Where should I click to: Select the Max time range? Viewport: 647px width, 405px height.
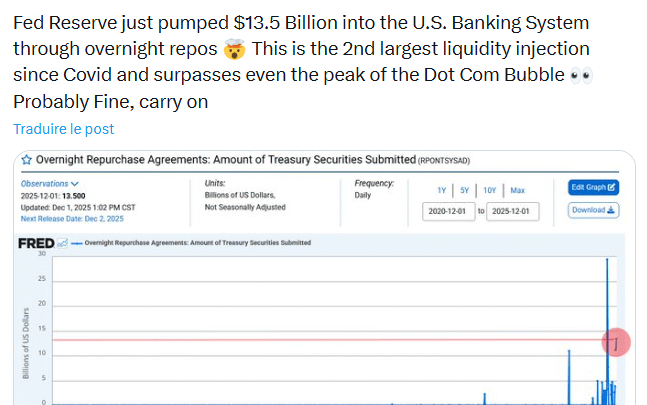(x=517, y=190)
